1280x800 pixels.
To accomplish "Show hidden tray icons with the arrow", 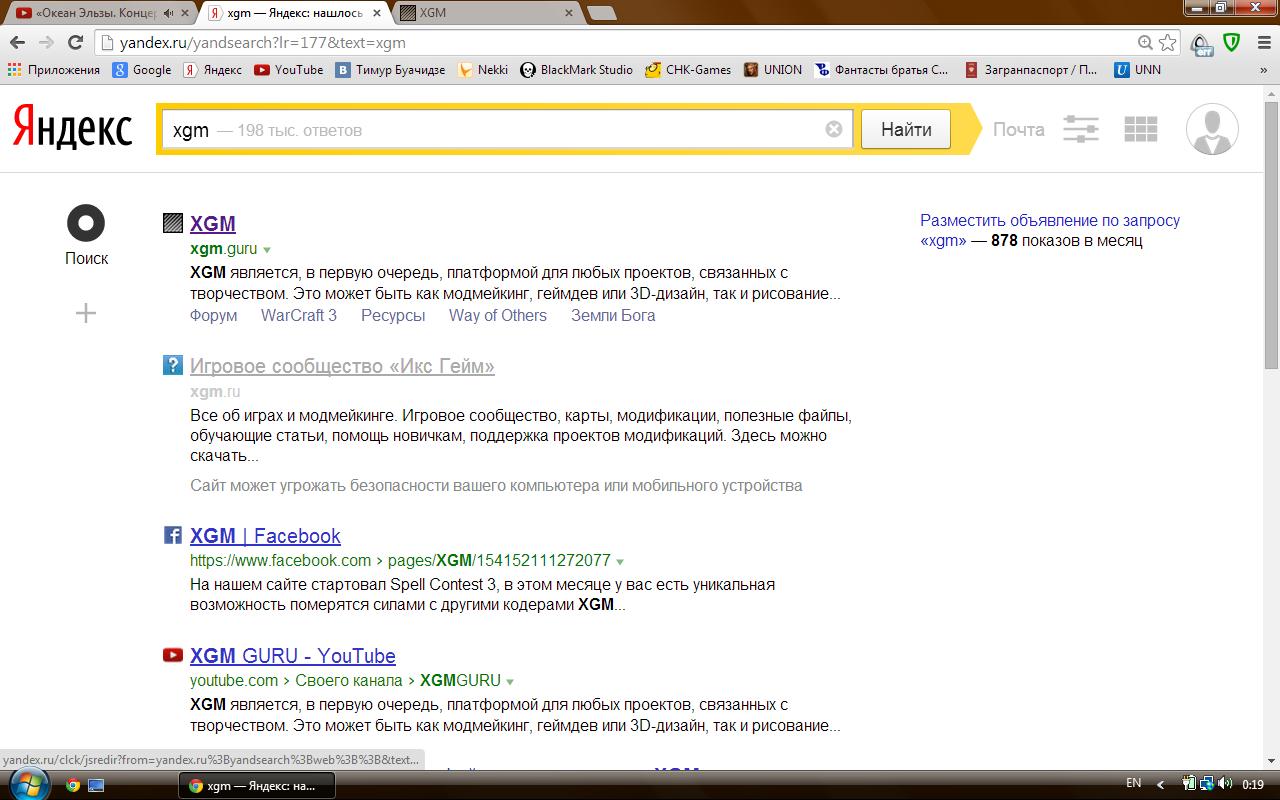I will tap(1160, 785).
